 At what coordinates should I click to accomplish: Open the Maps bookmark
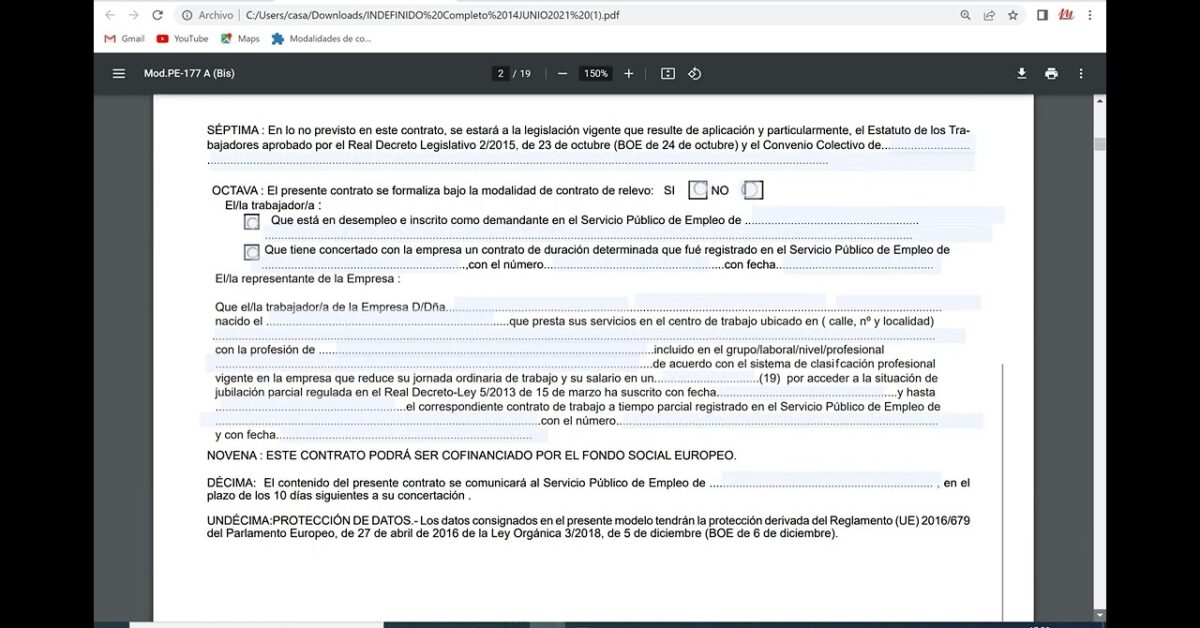click(240, 39)
